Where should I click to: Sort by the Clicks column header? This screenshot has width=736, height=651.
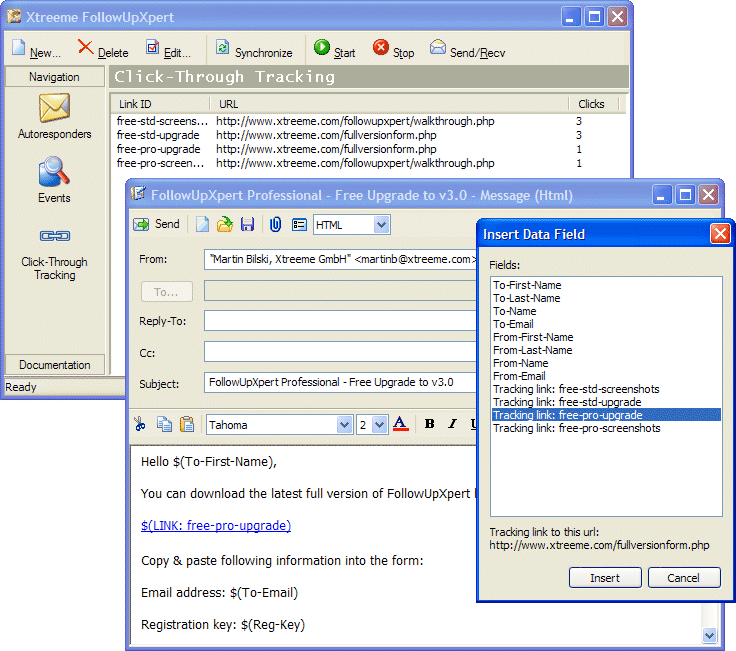tap(593, 104)
